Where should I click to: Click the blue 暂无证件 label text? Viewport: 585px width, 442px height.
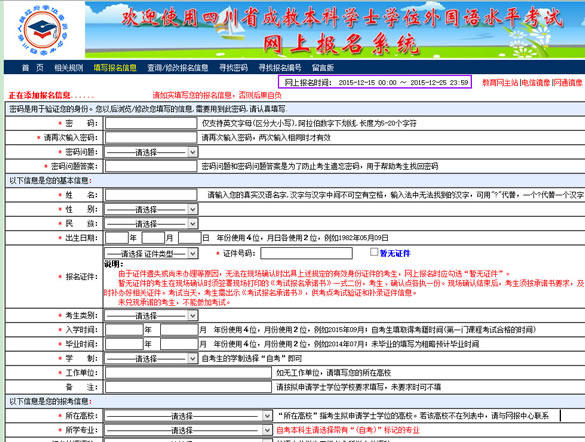coord(395,254)
